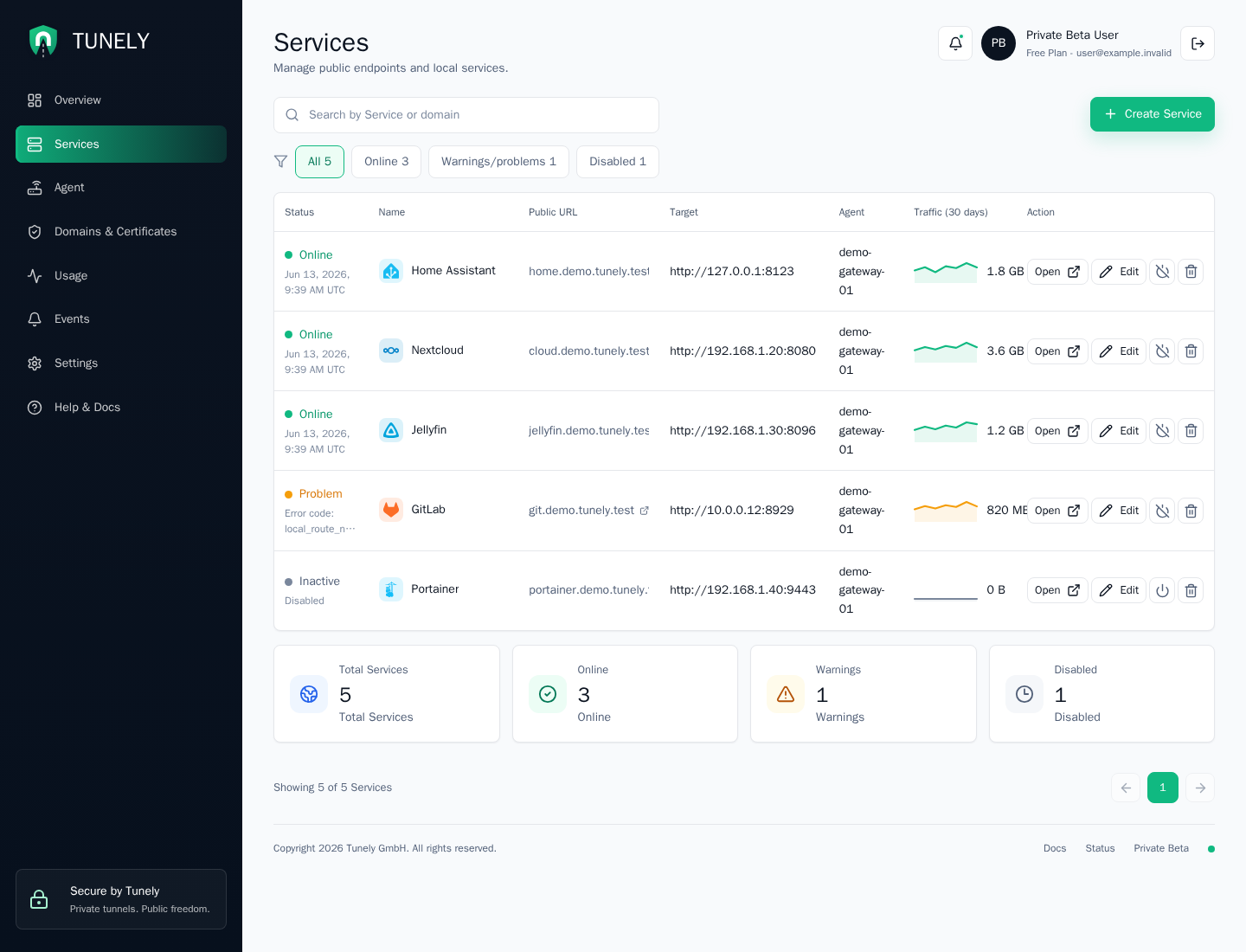Edit the GitLab service
Viewport: 1246px width, 952px height.
1119,511
